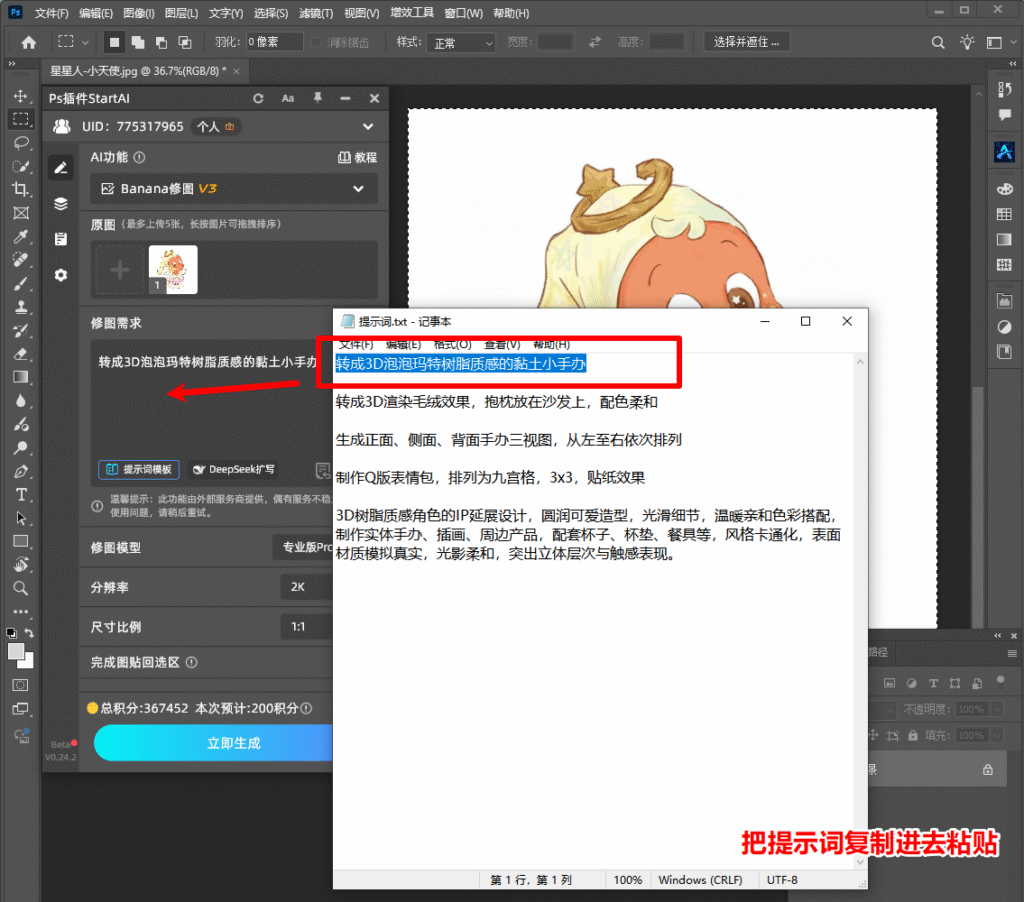
Task: Open the 窗口(W) menu
Action: coord(464,13)
